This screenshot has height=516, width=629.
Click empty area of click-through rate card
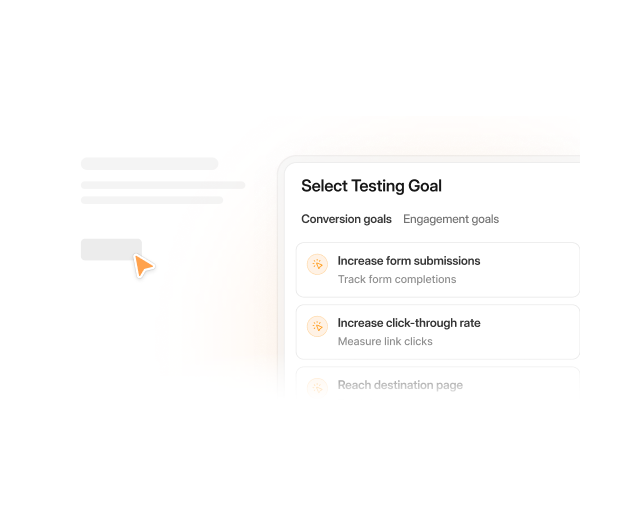tap(530, 332)
